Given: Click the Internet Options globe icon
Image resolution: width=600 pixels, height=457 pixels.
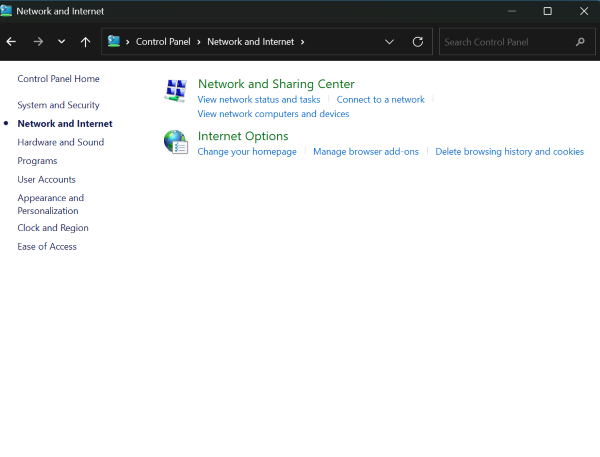Looking at the screenshot, I should point(175,143).
